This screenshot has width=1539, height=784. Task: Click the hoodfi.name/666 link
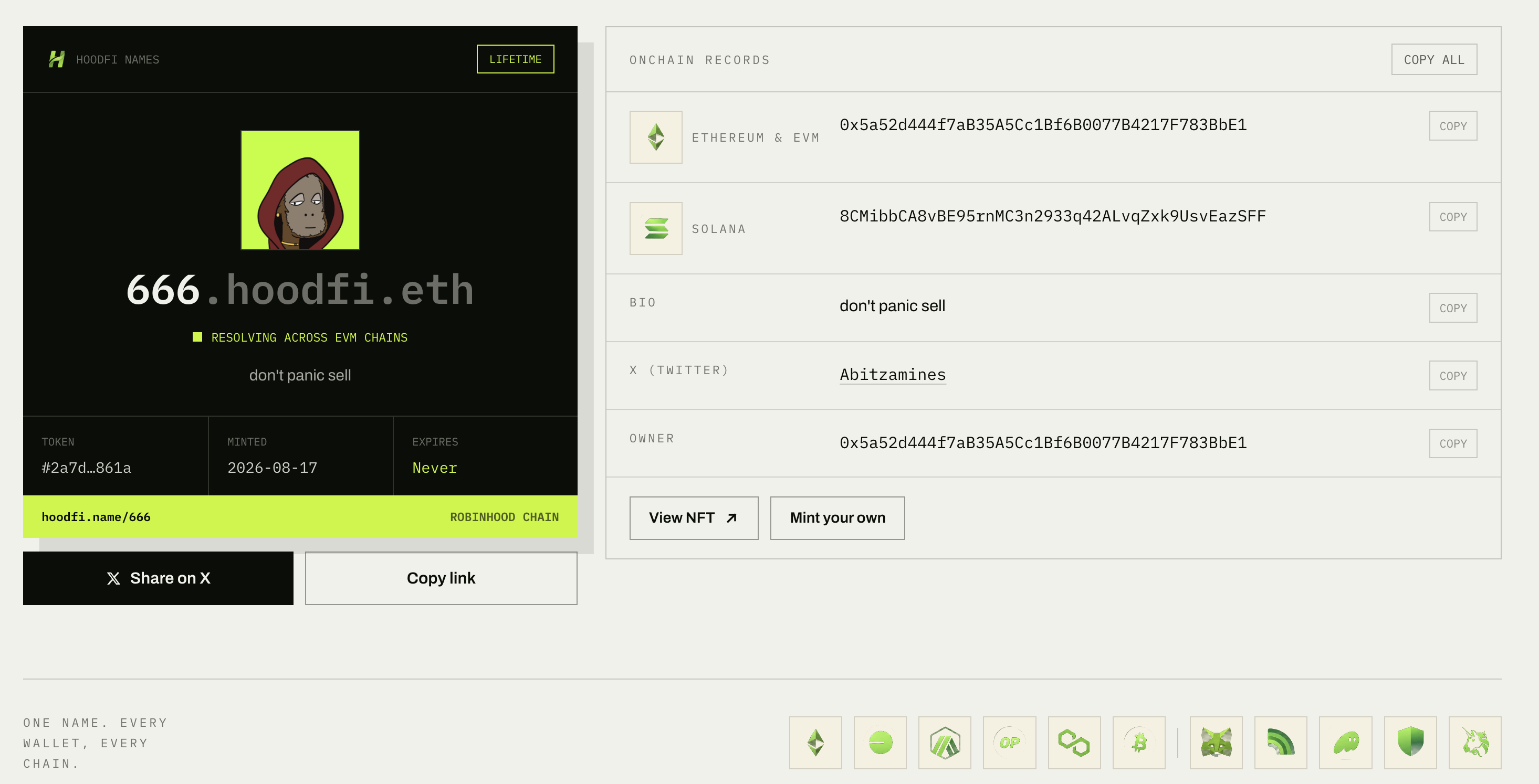pyautogui.click(x=96, y=517)
